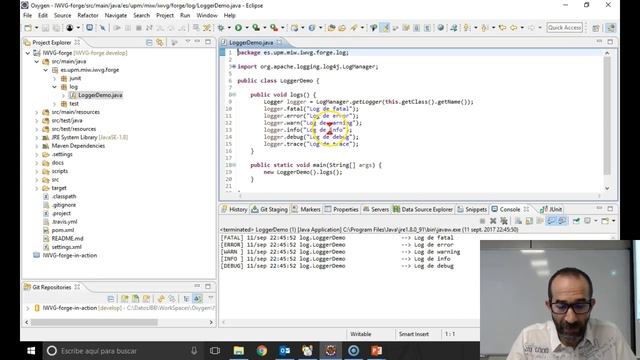Toggle Mark Occurrences highlighter in toolbar
Image resolution: width=640 pixels, height=360 pixels.
click(x=384, y=28)
